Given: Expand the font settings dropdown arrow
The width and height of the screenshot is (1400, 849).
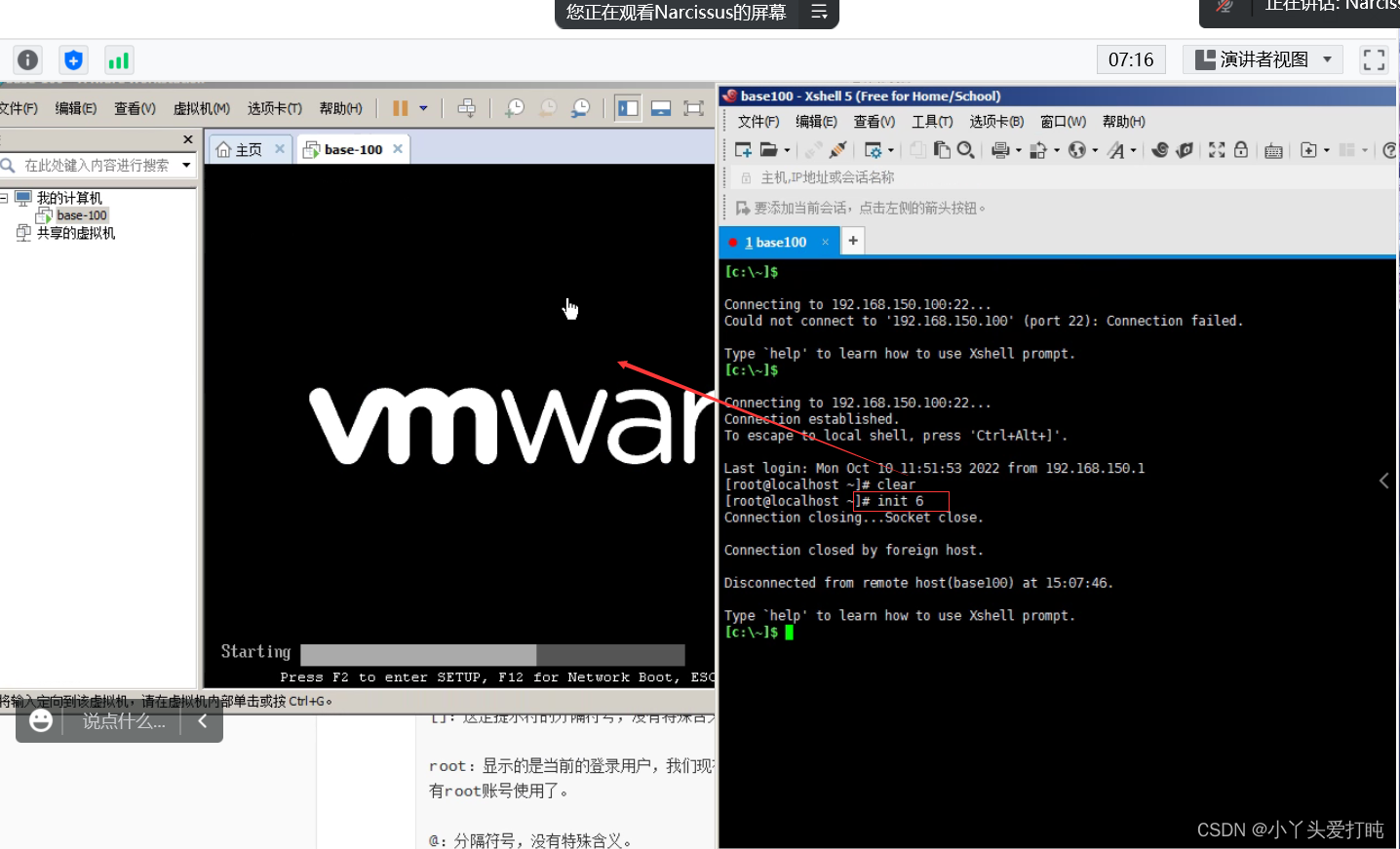Looking at the screenshot, I should point(1133,150).
